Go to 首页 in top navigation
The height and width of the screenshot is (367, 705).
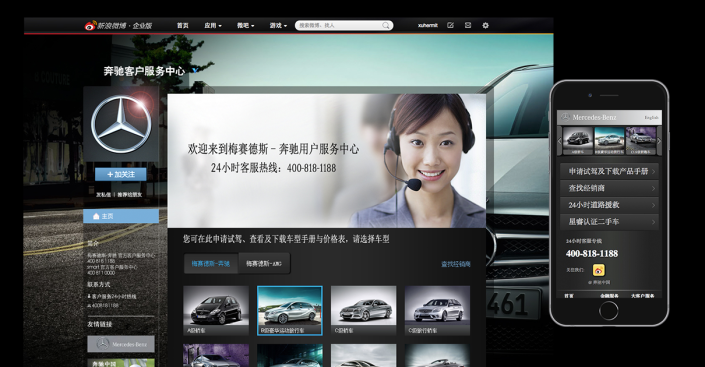(x=183, y=26)
